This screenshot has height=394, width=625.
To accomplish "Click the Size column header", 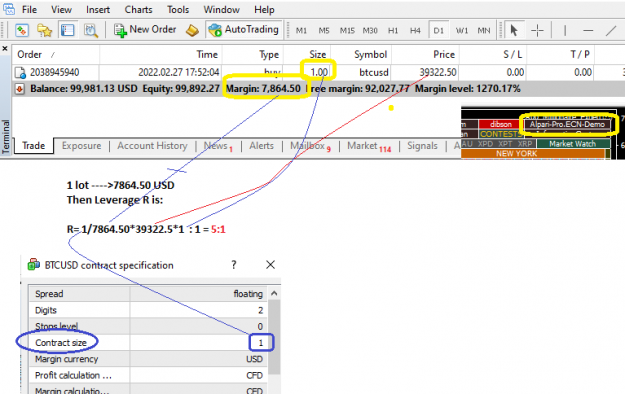I will 307,55.
